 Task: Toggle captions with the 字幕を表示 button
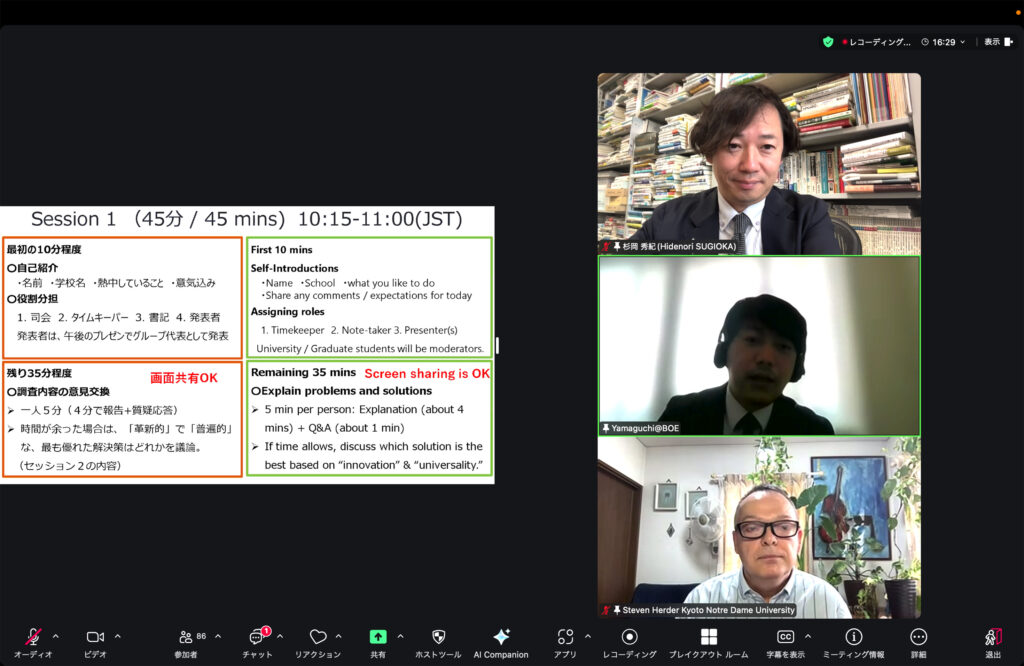pyautogui.click(x=786, y=637)
